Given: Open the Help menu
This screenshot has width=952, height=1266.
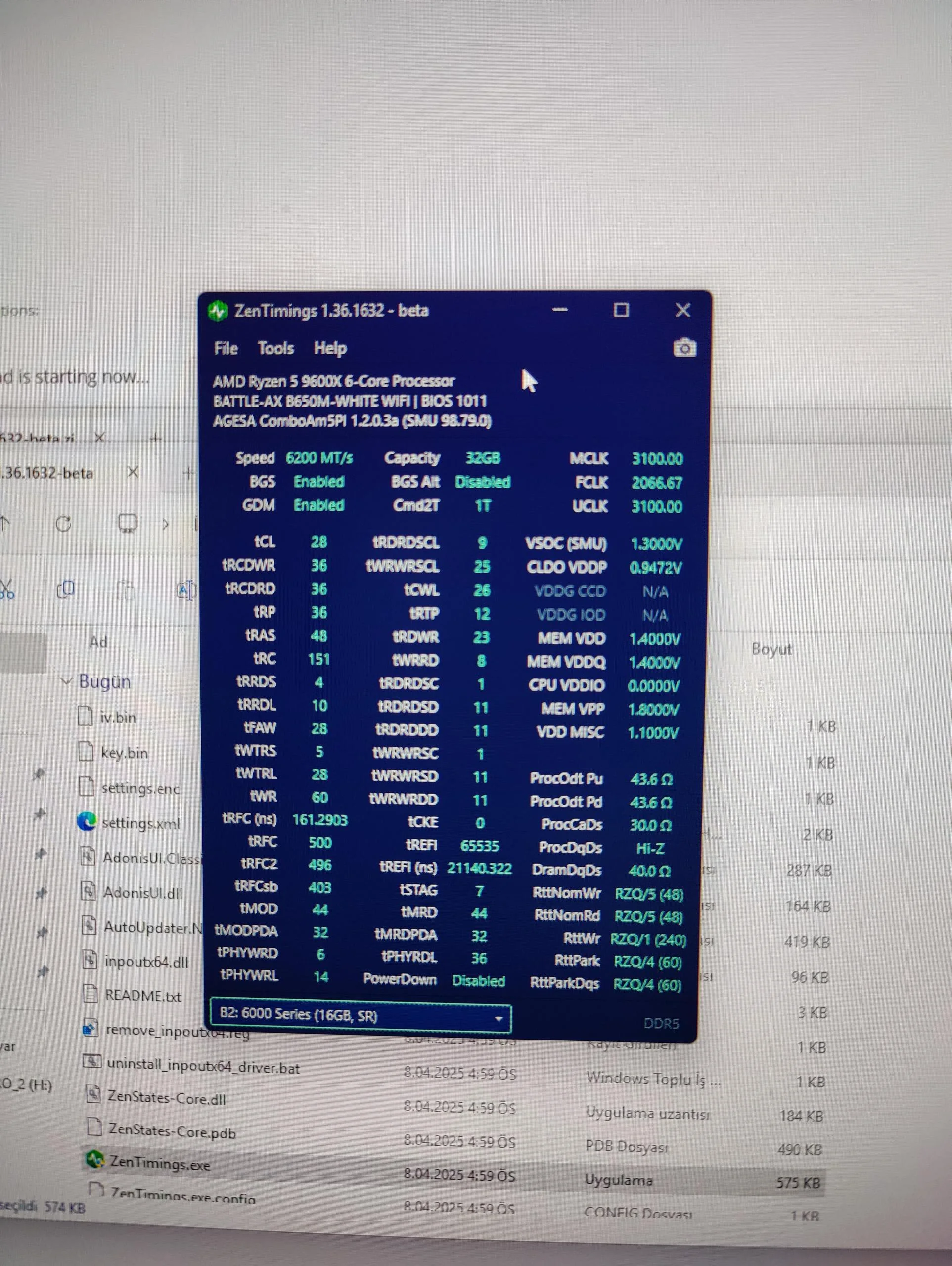Looking at the screenshot, I should coord(330,348).
